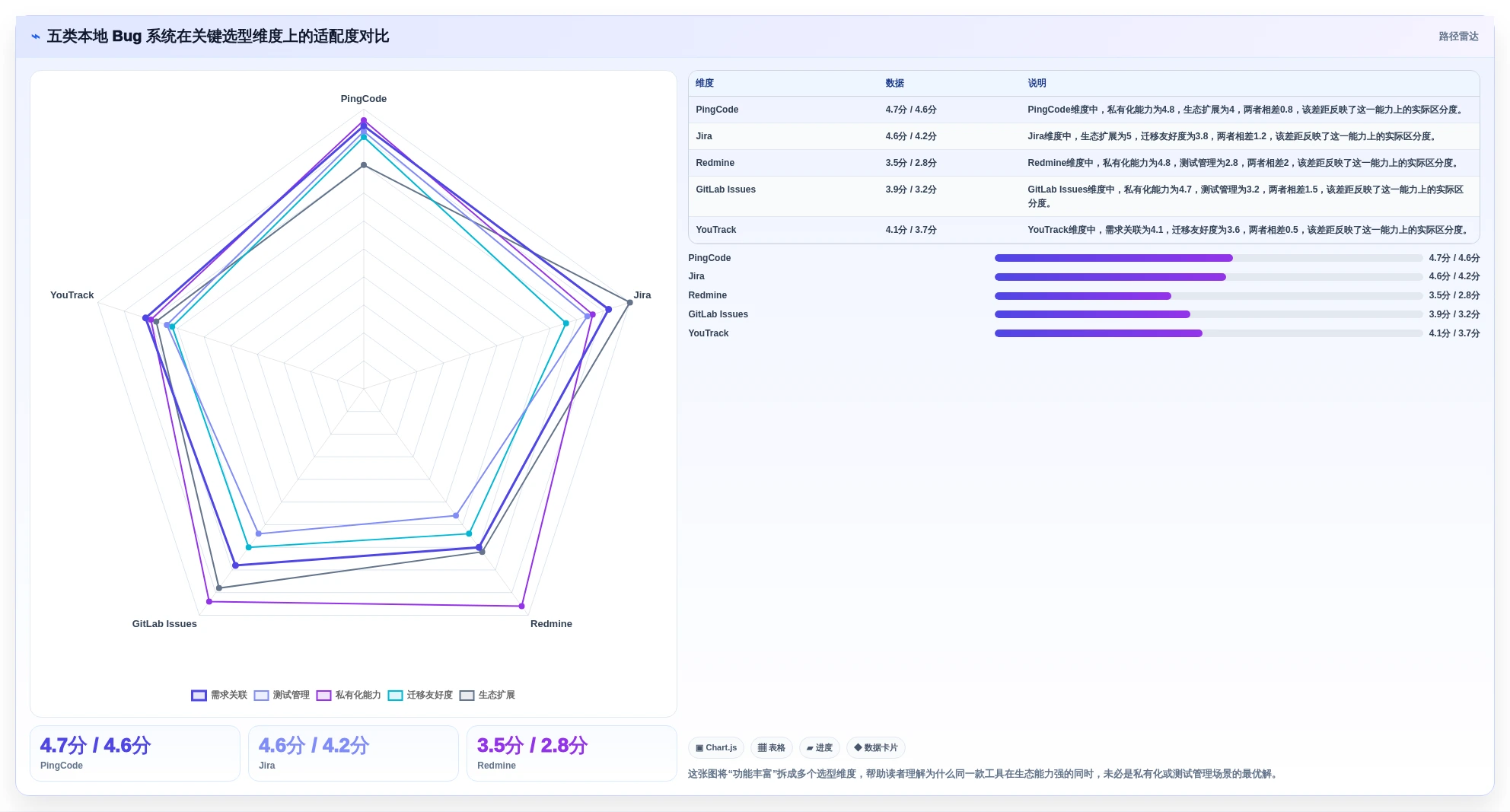Select the PingCode table row name
Viewport: 1510px width, 812px height.
pos(717,110)
